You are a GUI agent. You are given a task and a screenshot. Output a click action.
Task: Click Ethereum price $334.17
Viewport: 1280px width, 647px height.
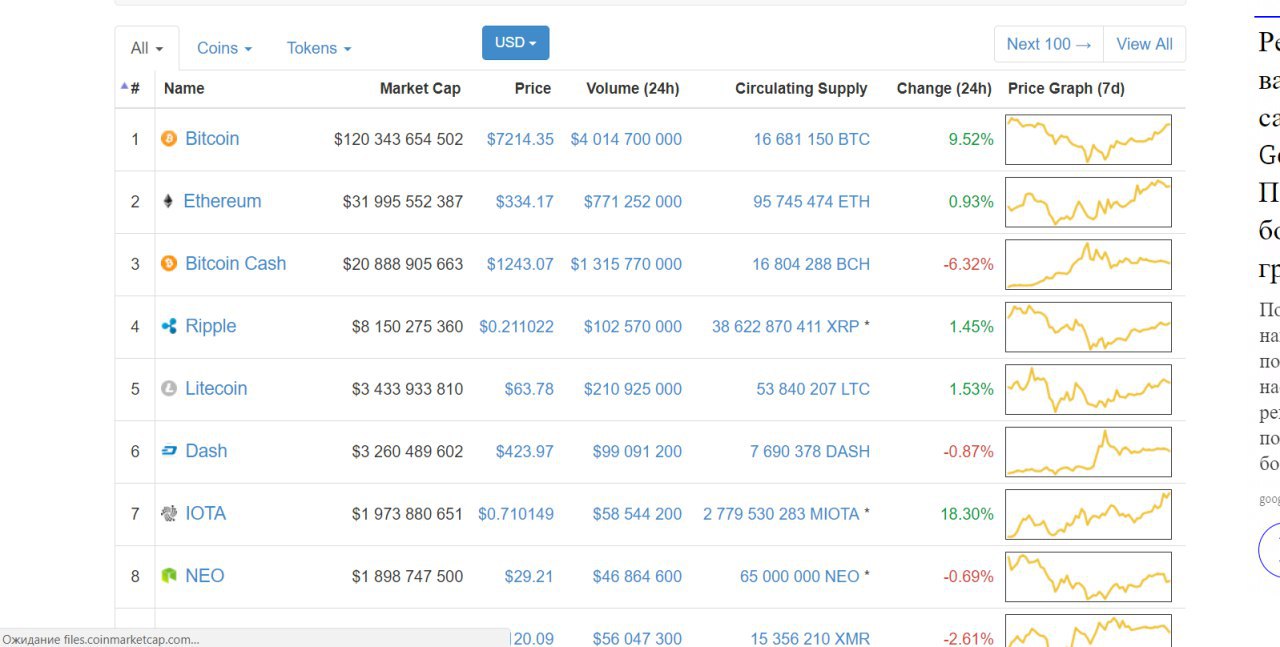pyautogui.click(x=525, y=202)
